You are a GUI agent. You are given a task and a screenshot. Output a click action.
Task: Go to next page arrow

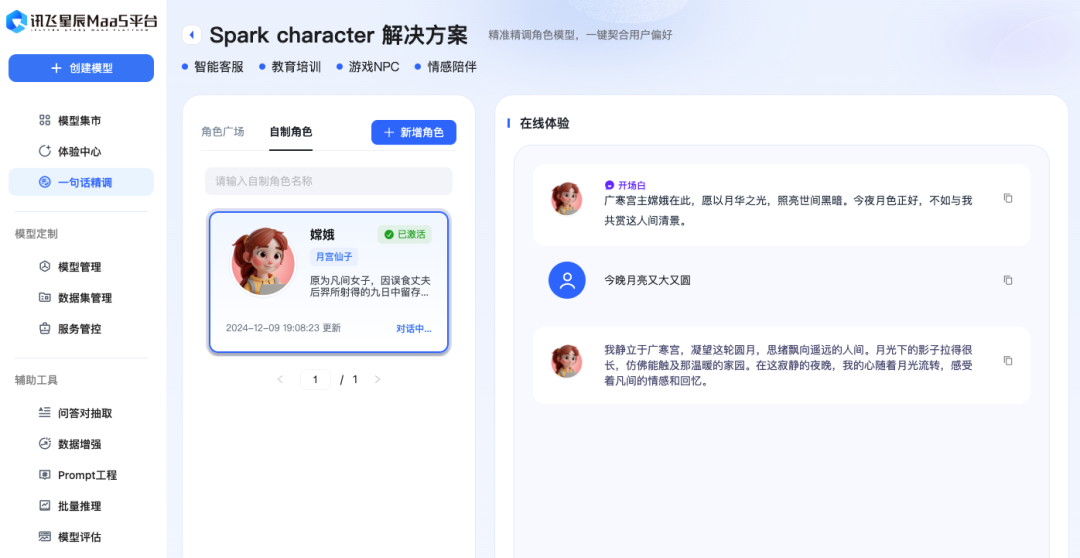click(377, 380)
